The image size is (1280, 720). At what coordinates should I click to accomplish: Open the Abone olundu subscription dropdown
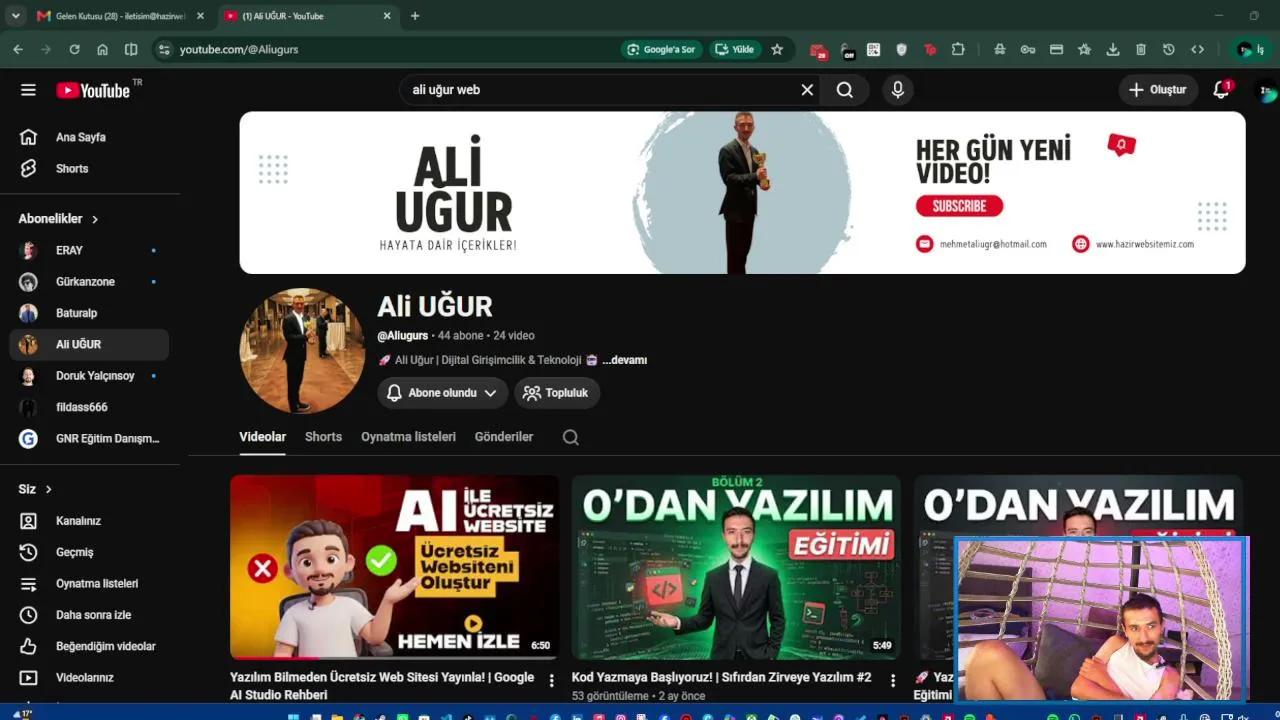tap(442, 393)
